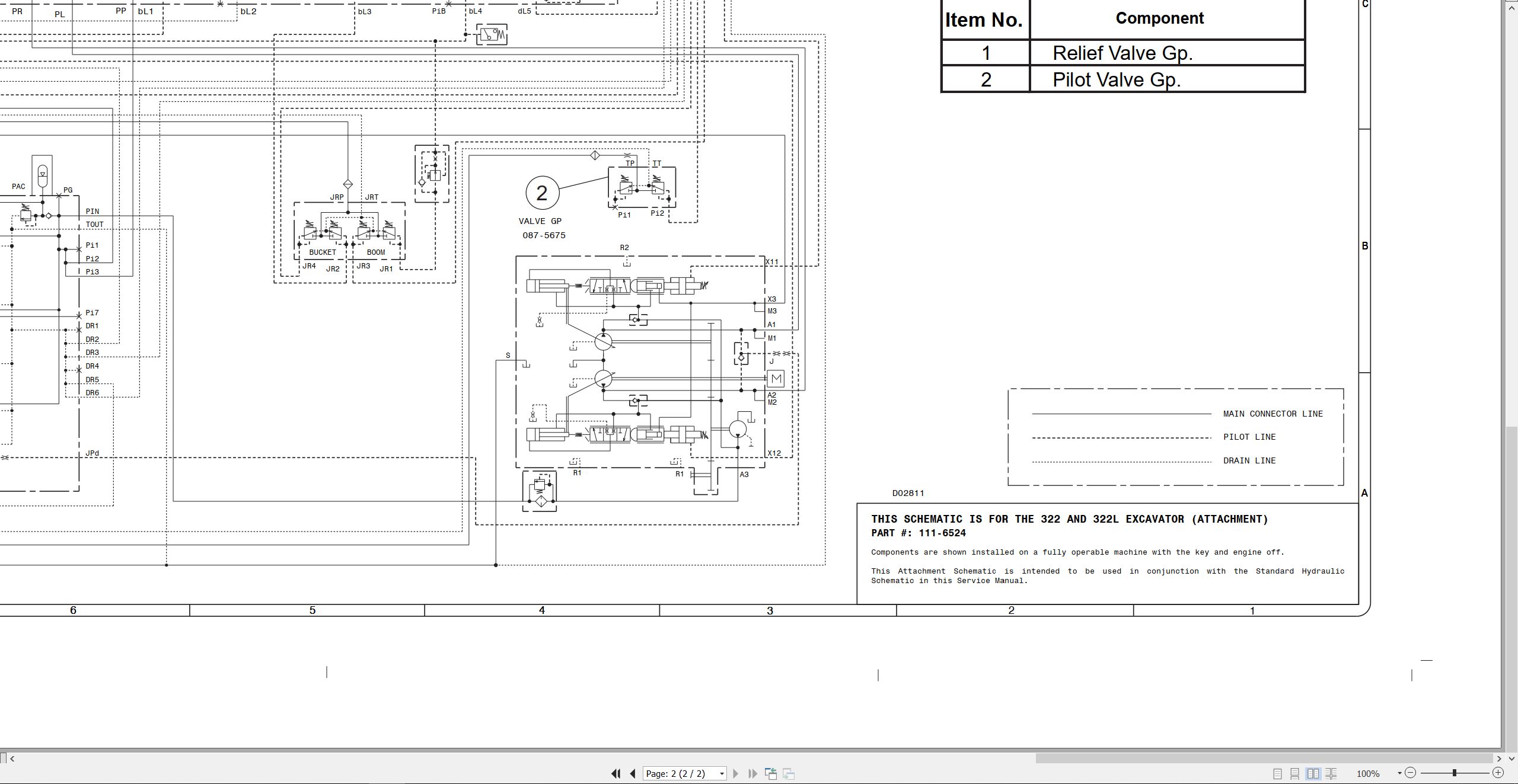Click the 'Relief Valve Gp.' table cell

[x=1167, y=53]
